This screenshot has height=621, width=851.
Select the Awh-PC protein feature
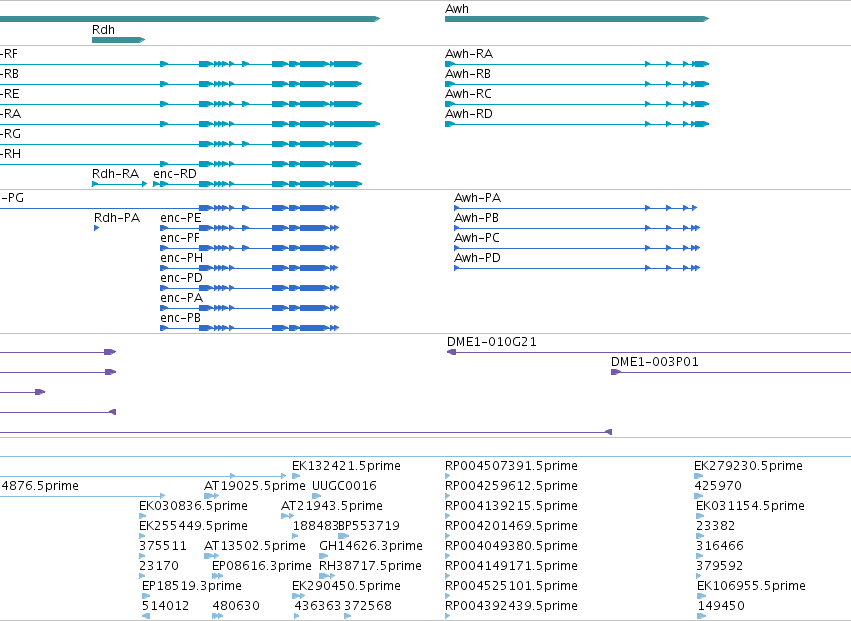[577, 248]
